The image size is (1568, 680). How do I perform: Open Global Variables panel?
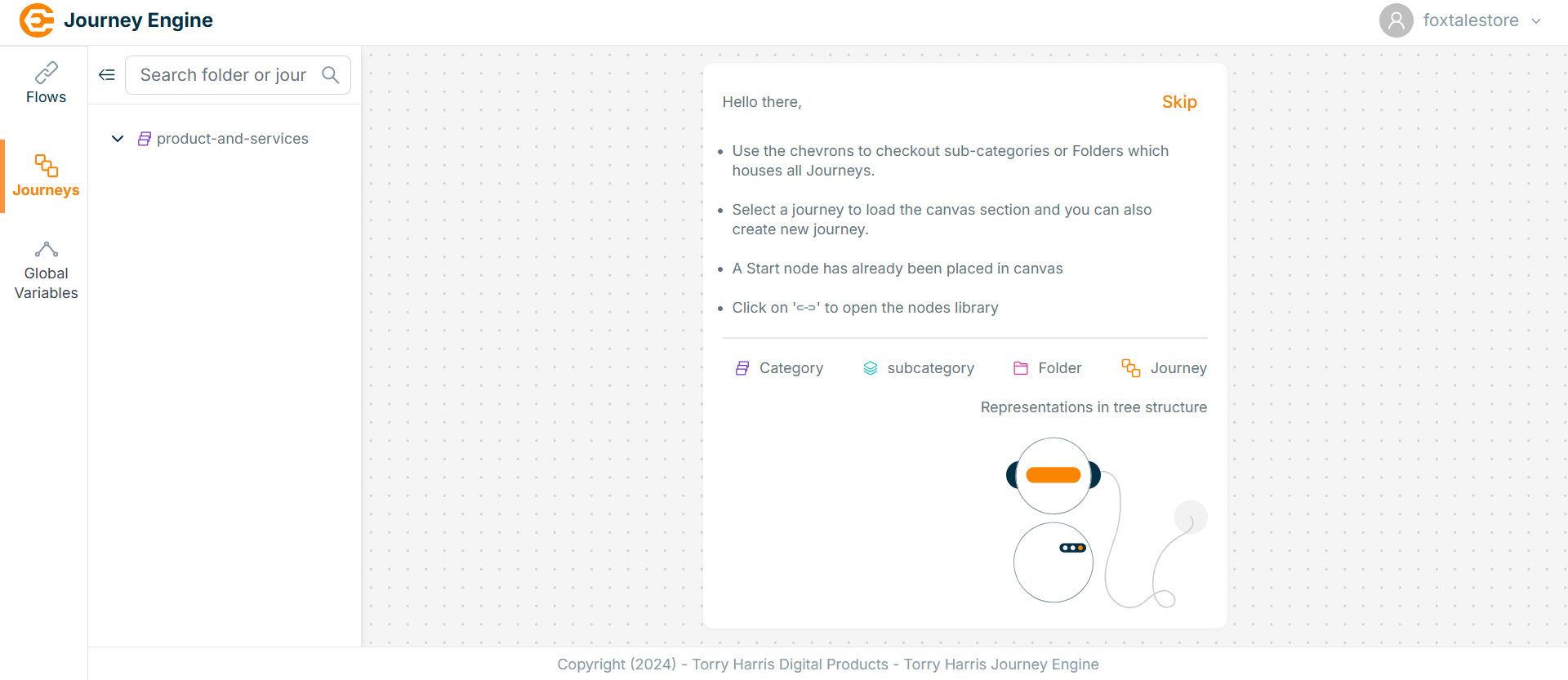pyautogui.click(x=46, y=271)
